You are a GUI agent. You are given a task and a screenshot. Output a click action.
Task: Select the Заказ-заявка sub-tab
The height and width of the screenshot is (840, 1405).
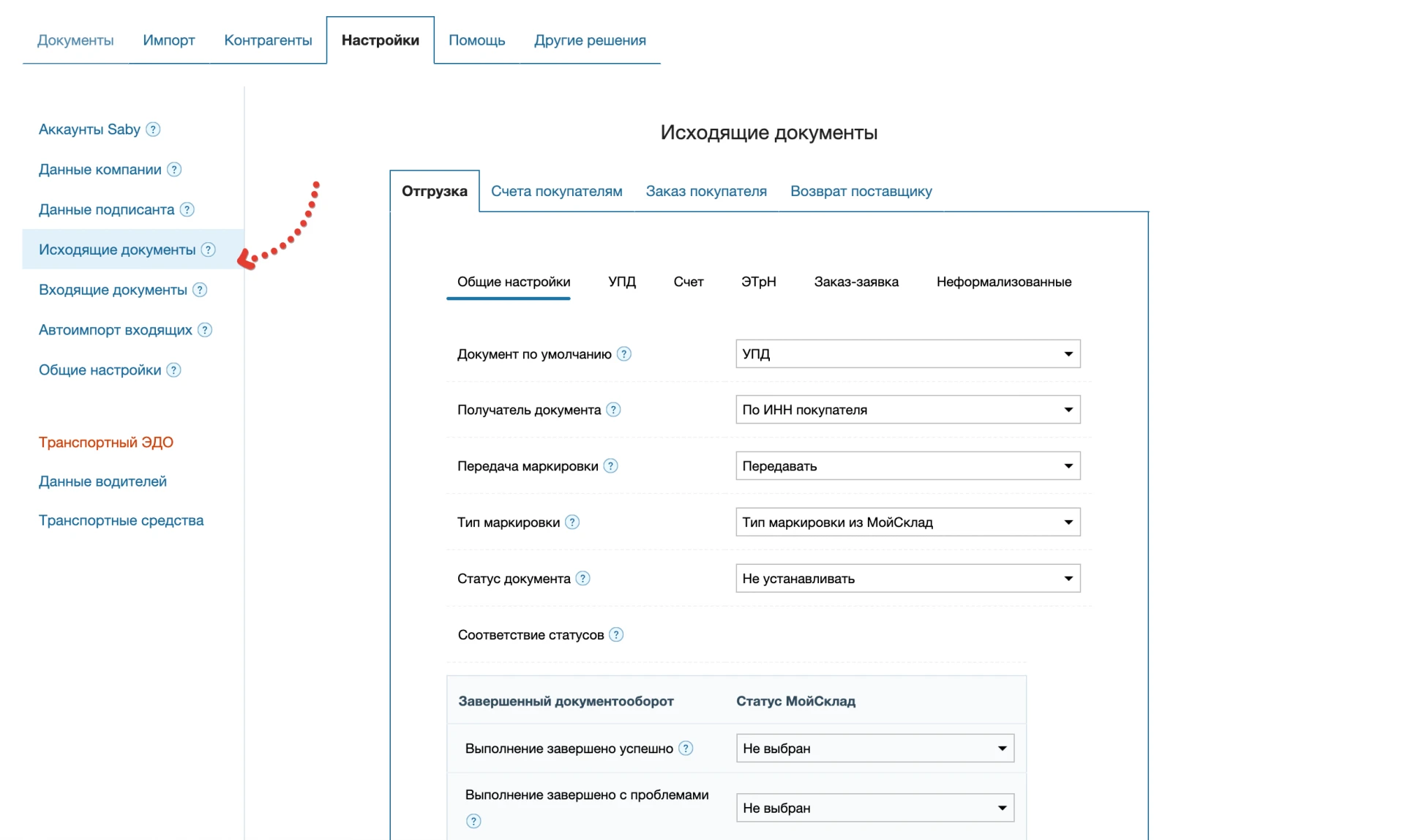click(x=856, y=282)
